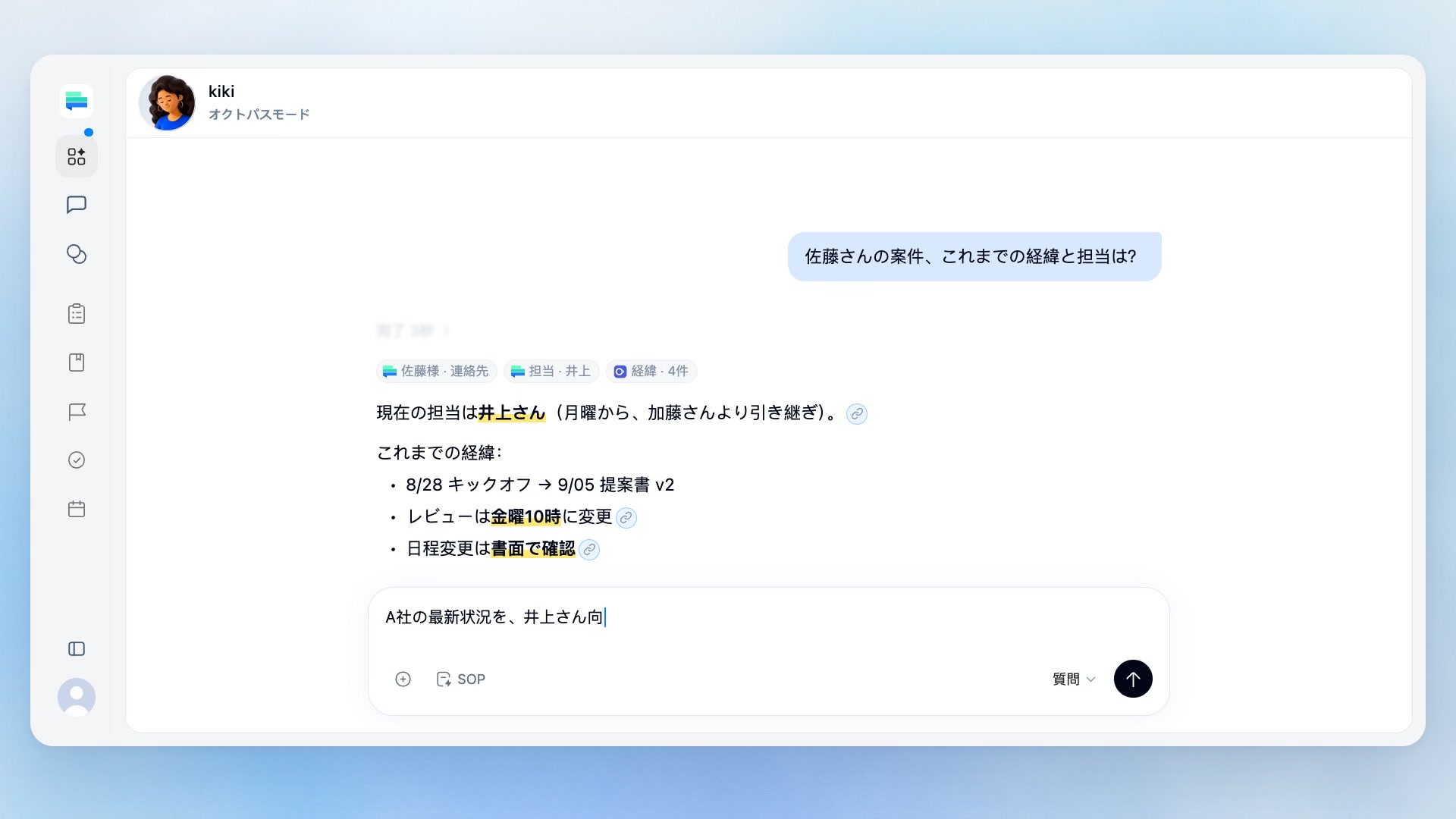Open the circled checkmark icon in sidebar

77,460
